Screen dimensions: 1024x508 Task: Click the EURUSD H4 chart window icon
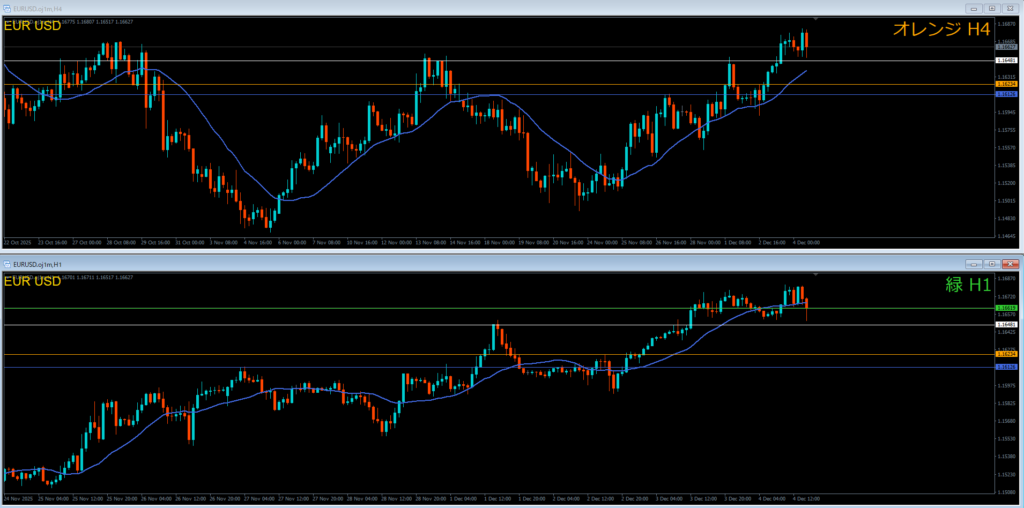[8, 8]
